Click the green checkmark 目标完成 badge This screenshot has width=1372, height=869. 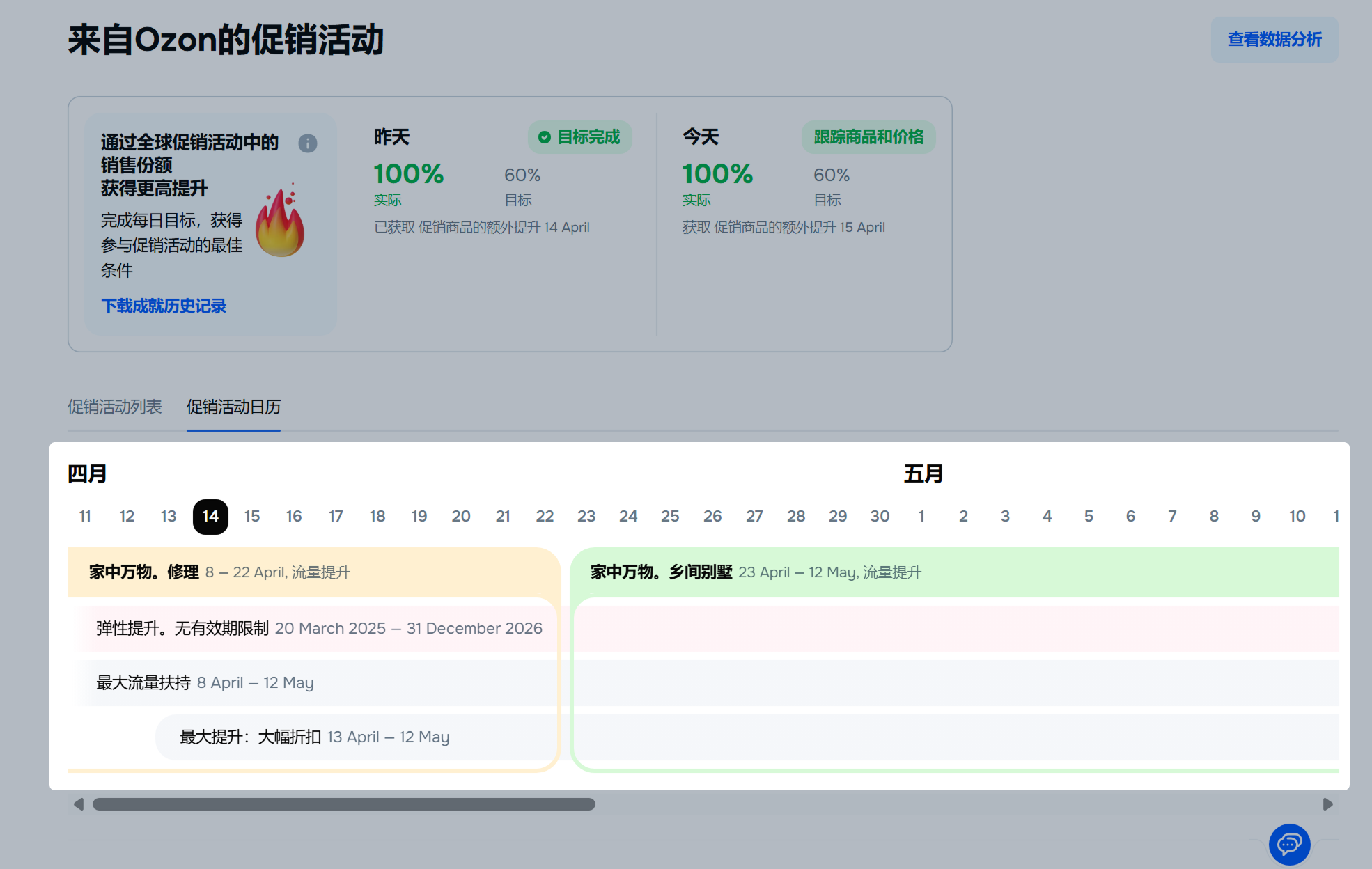tap(579, 137)
